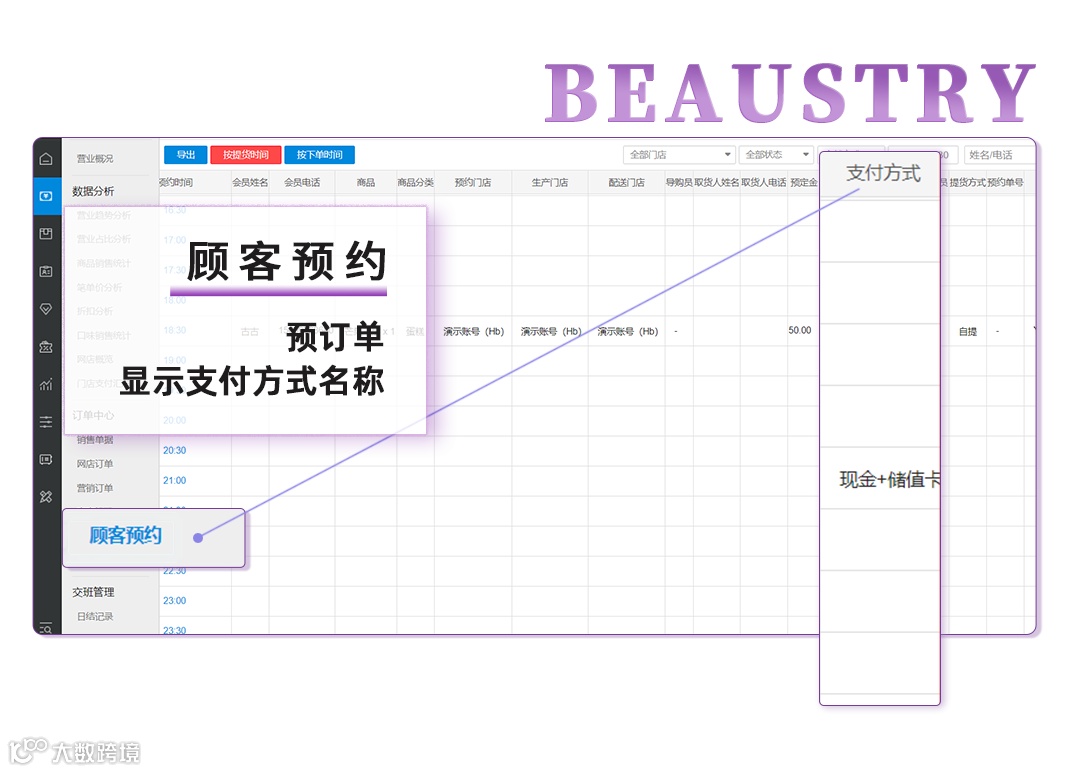This screenshot has height=772, width=1080.
Task: Open 营业概况 in the side menu
Action: (x=95, y=158)
